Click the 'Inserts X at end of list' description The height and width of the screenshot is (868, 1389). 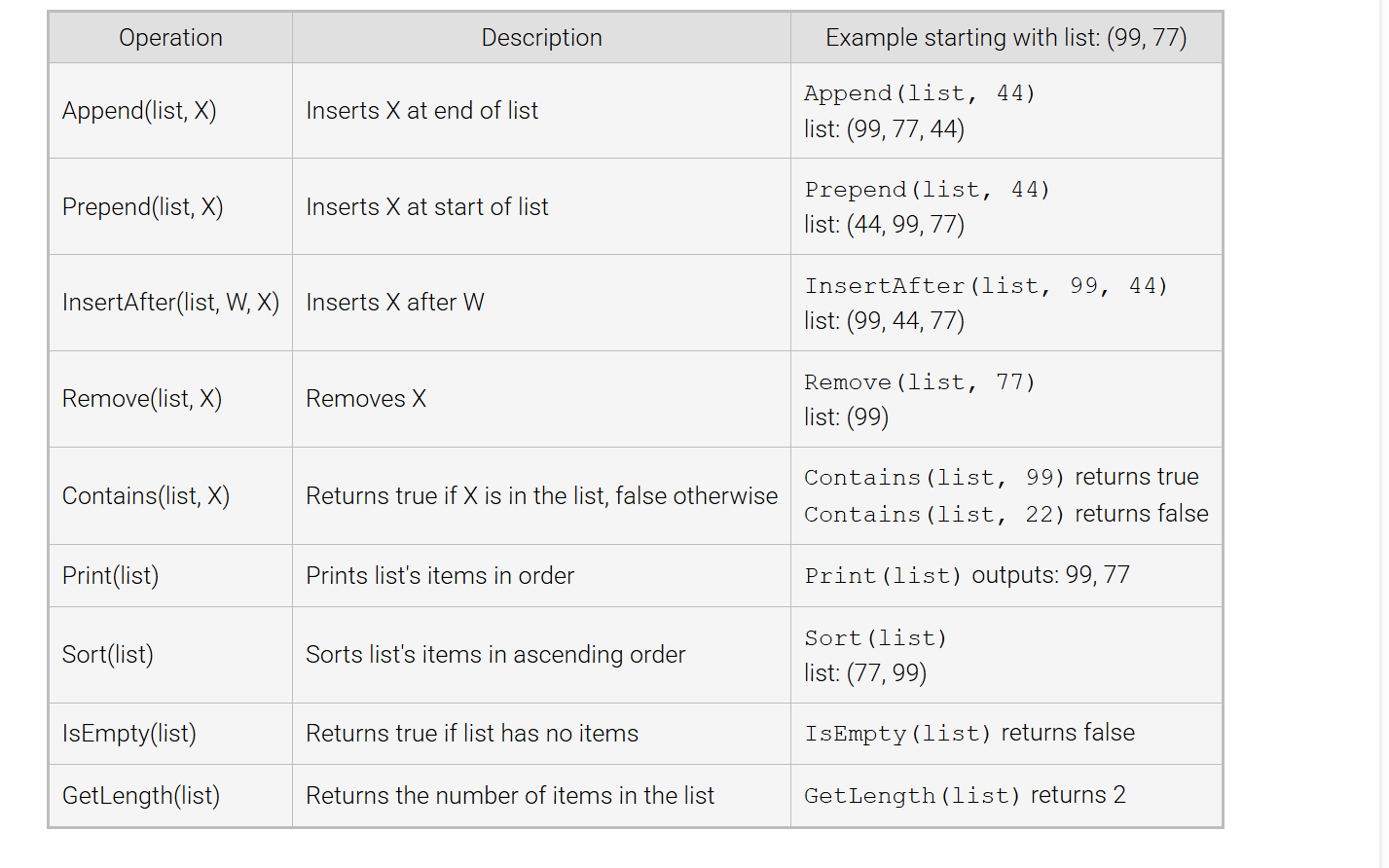pyautogui.click(x=421, y=111)
